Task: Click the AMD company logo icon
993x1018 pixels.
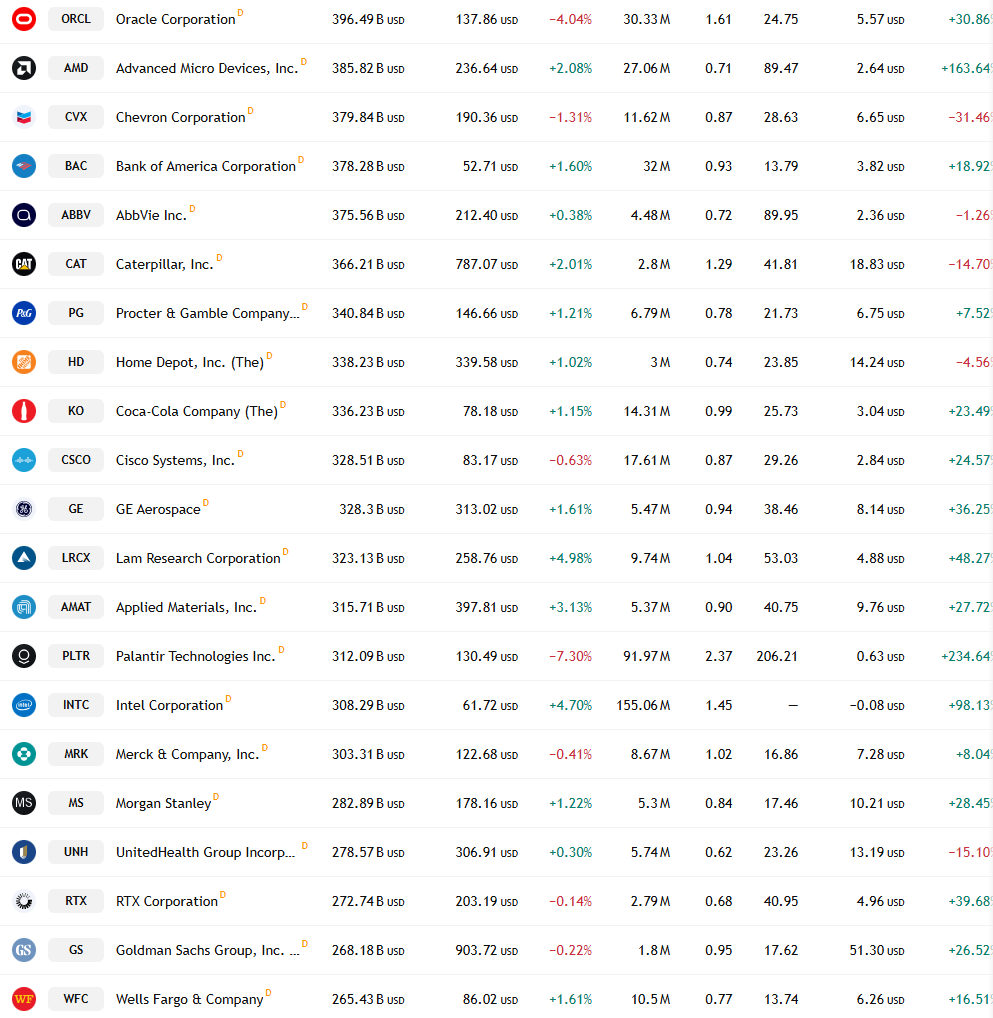Action: 24,68
